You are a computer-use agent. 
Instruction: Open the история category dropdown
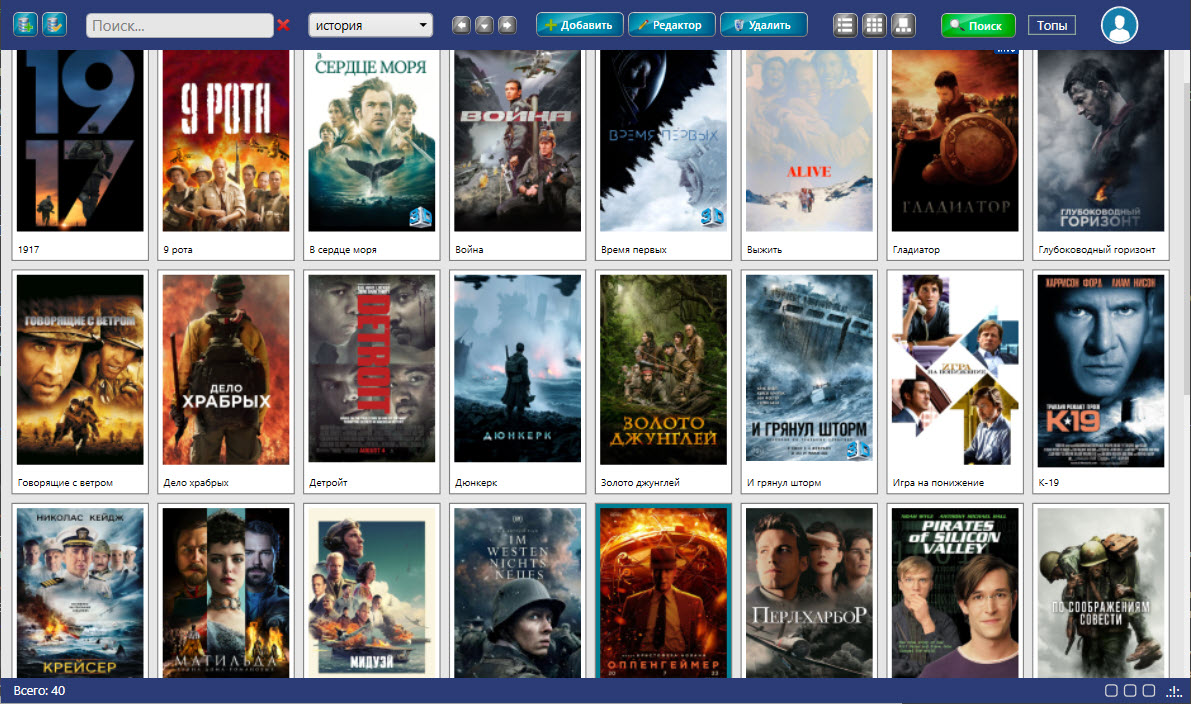click(x=371, y=25)
